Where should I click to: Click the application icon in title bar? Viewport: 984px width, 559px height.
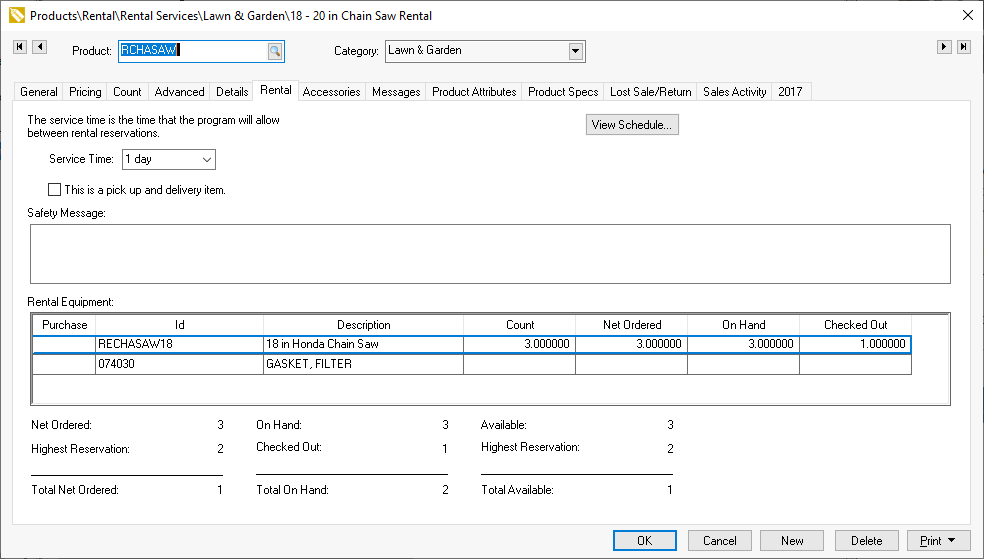coord(15,16)
